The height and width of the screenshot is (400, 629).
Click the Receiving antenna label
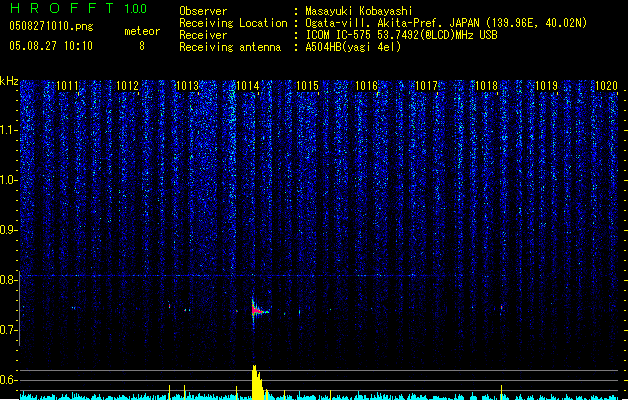230,47
